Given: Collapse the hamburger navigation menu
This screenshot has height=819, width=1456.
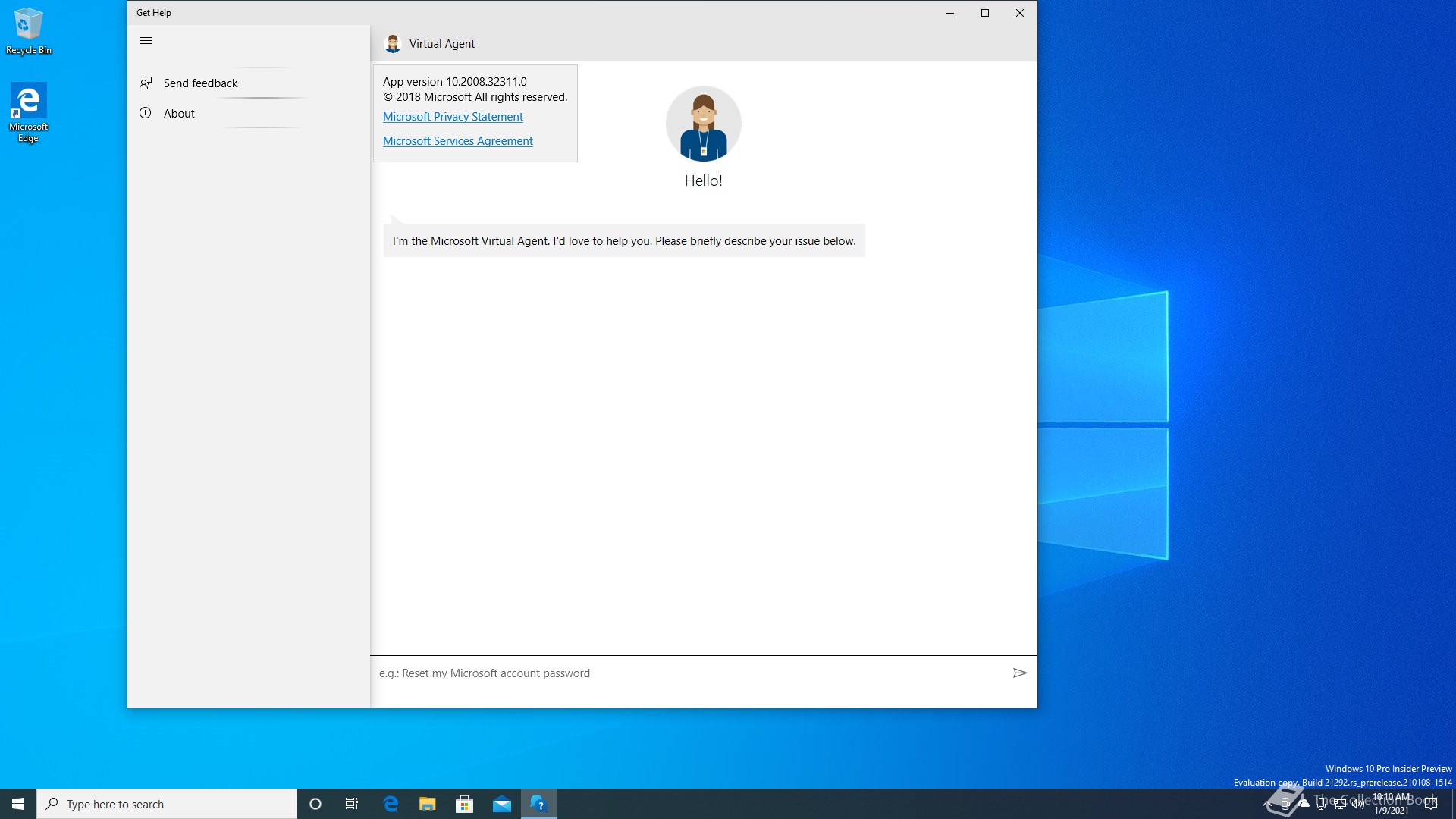Looking at the screenshot, I should click(x=146, y=41).
